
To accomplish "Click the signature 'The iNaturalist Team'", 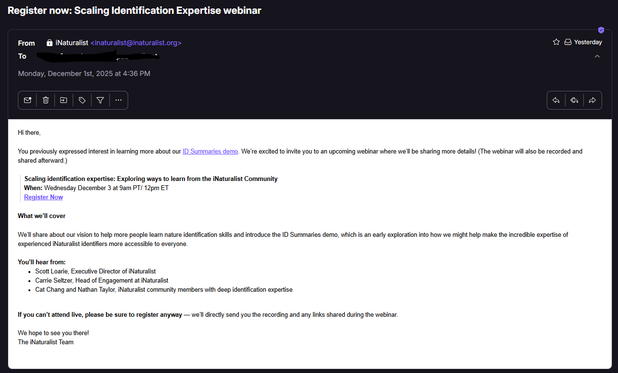I will [x=46, y=342].
